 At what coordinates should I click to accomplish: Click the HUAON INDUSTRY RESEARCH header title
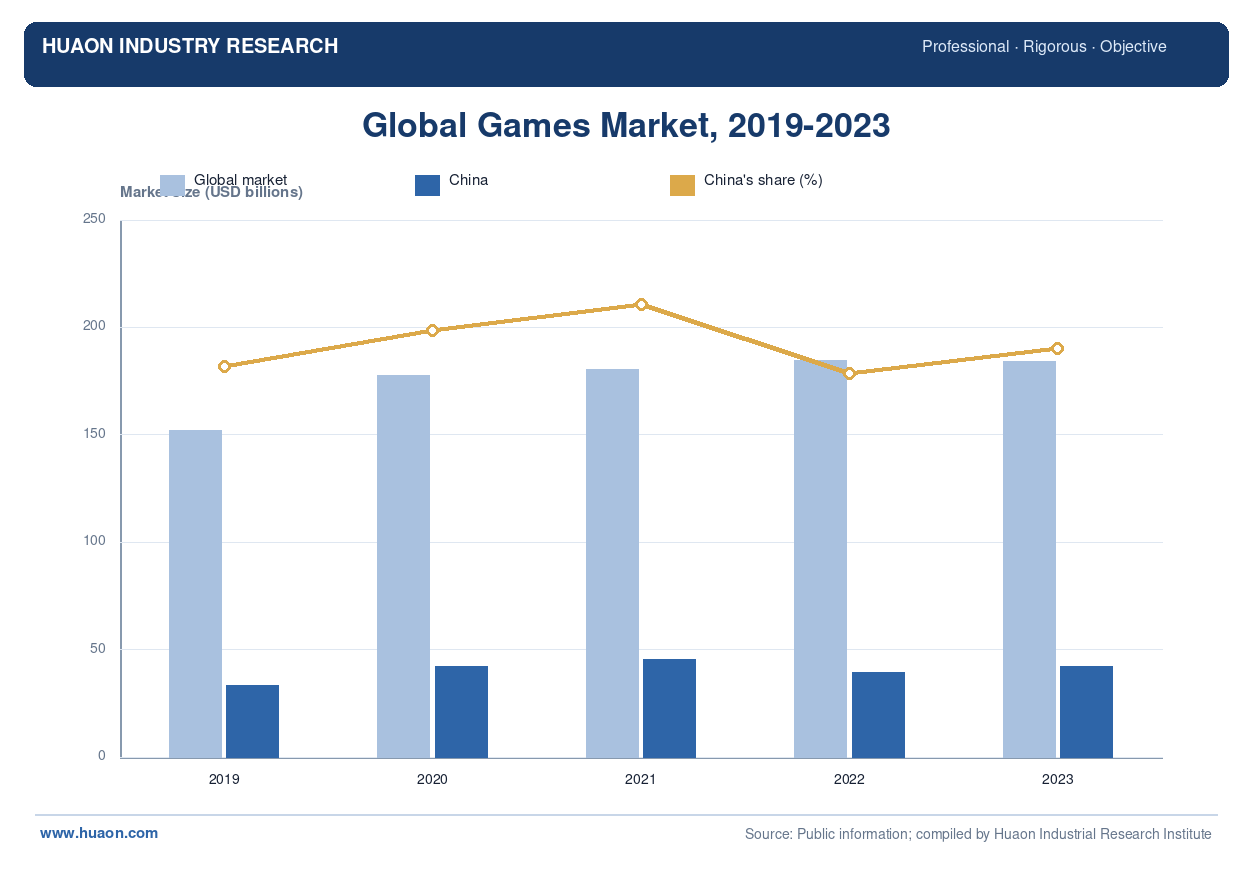pyautogui.click(x=190, y=46)
